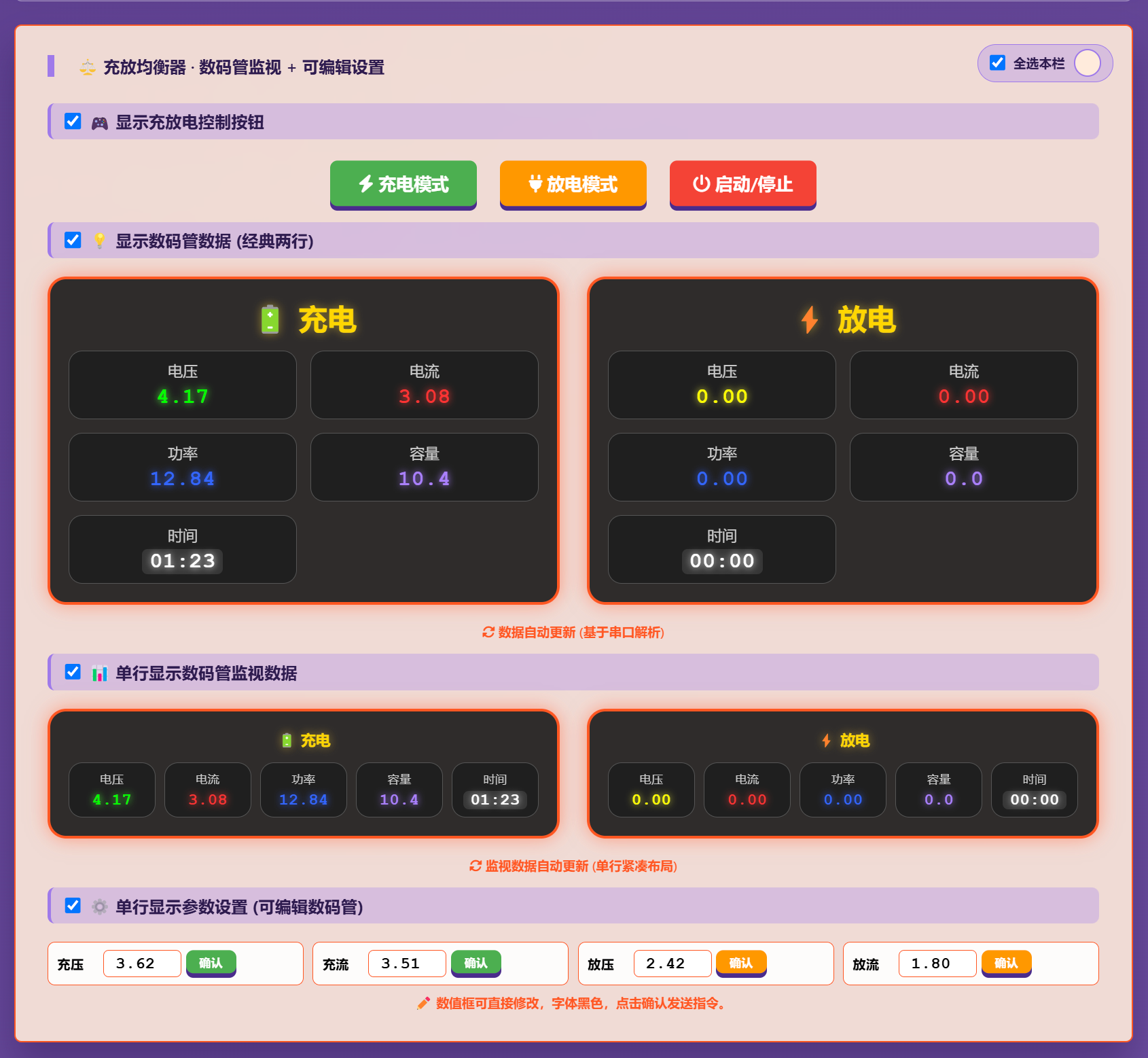Image resolution: width=1148 pixels, height=1058 pixels.
Task: Disable 单行显示参数设置 checkbox
Action: click(73, 906)
